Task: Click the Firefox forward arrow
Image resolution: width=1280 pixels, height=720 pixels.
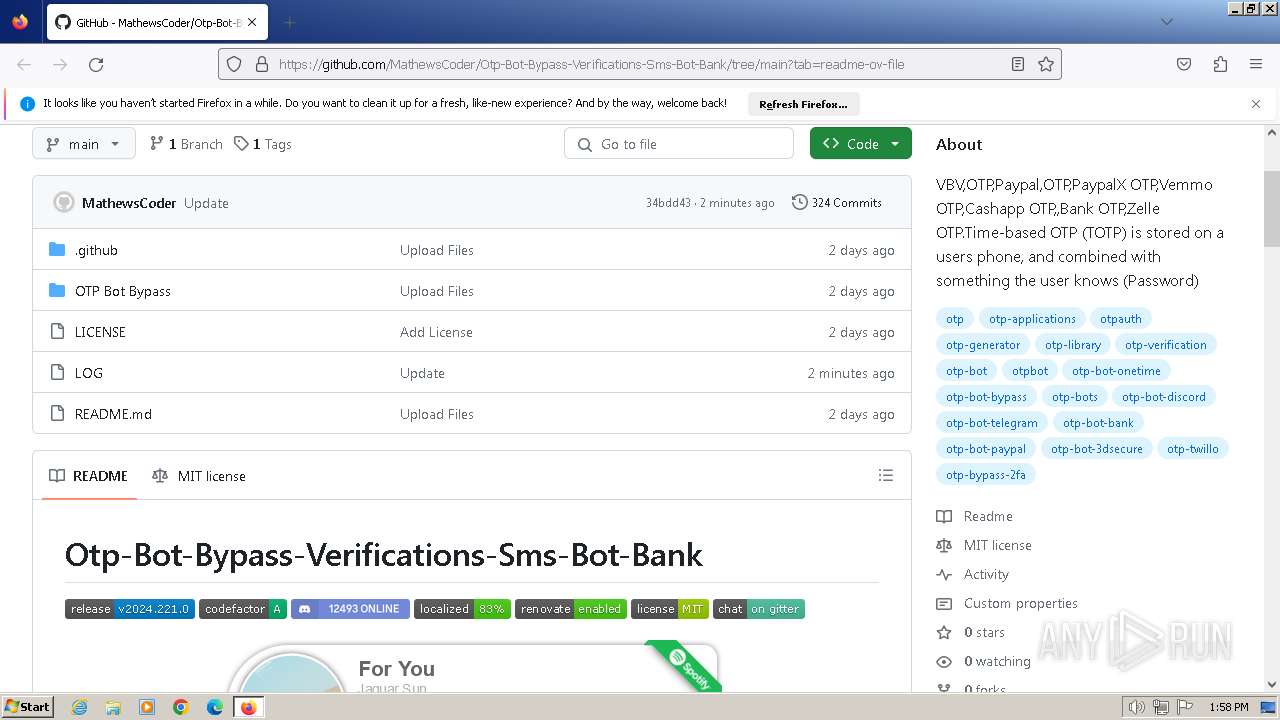Action: tap(60, 64)
